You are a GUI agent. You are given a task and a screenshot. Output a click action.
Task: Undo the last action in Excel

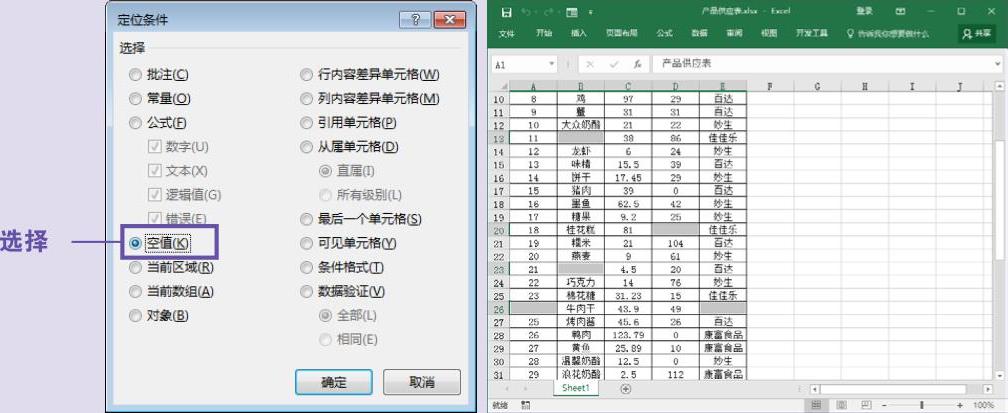pos(526,12)
